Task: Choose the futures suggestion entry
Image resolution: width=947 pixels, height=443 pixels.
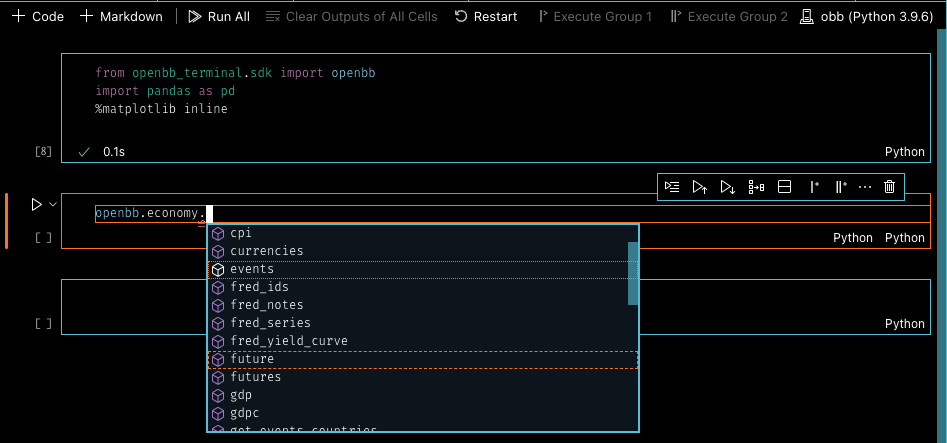Action: 423,377
